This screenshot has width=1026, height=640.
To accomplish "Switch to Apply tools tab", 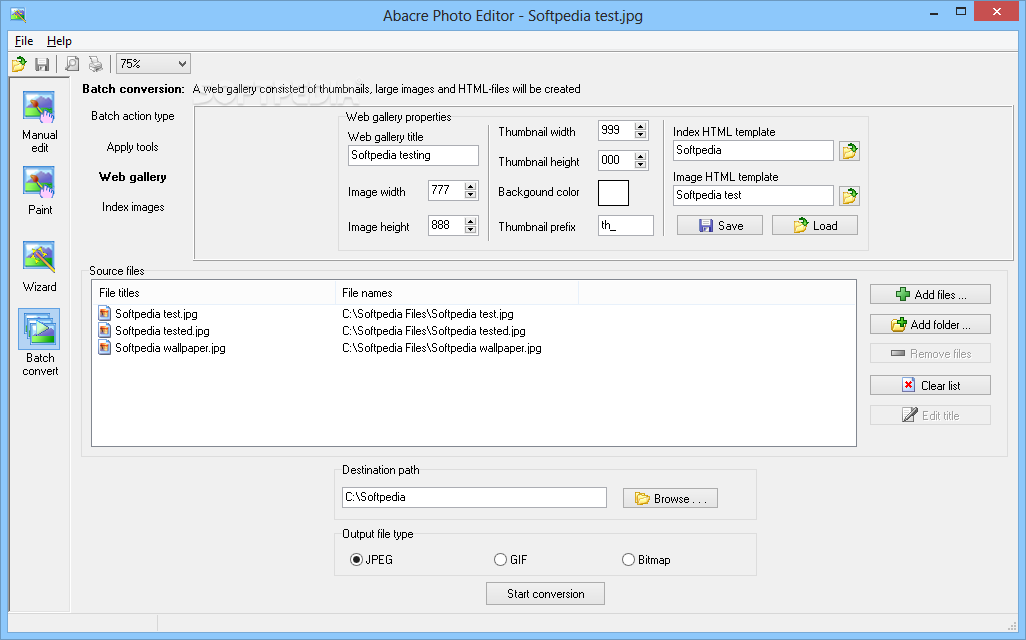I will tap(133, 147).
